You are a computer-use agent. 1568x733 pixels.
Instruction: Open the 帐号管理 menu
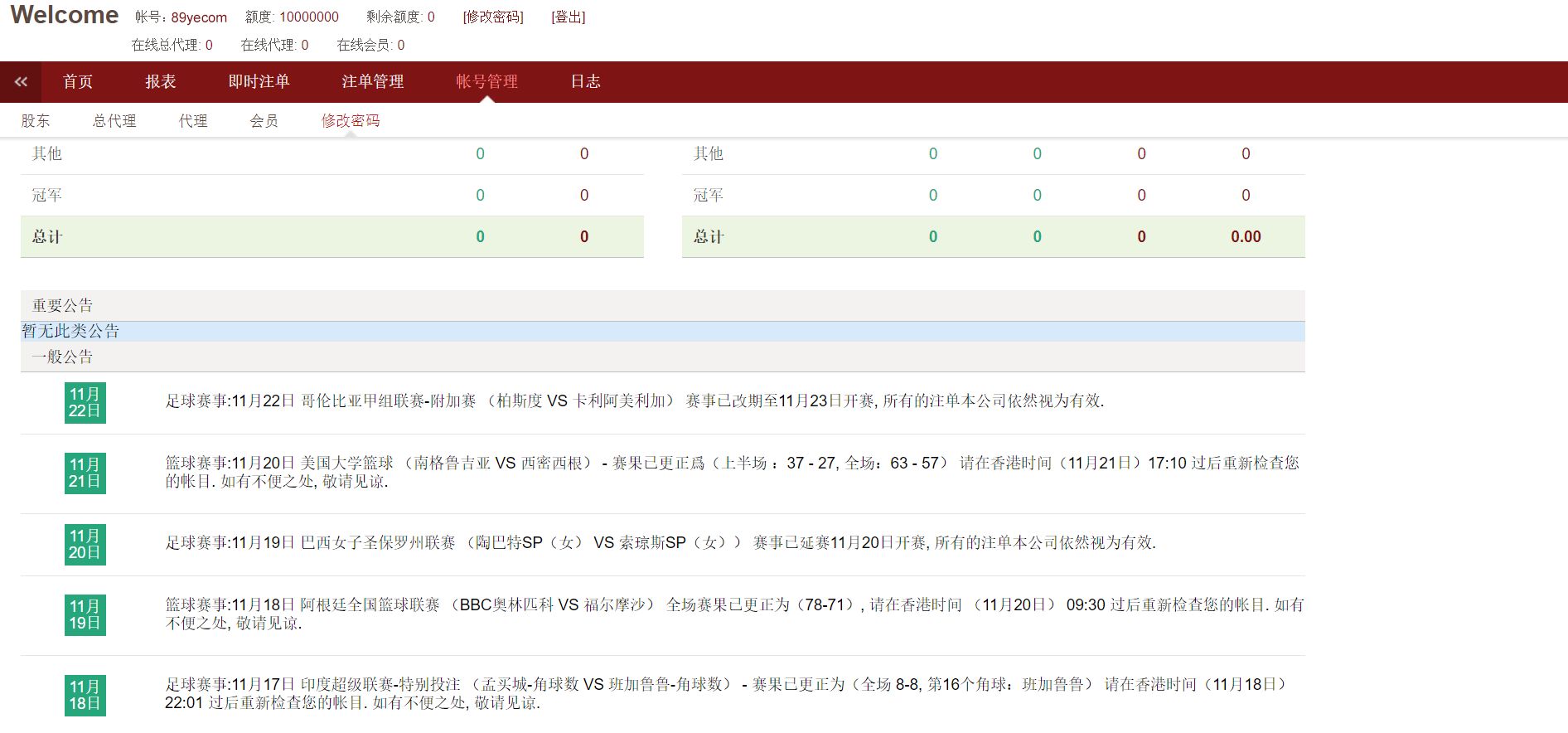pyautogui.click(x=486, y=81)
